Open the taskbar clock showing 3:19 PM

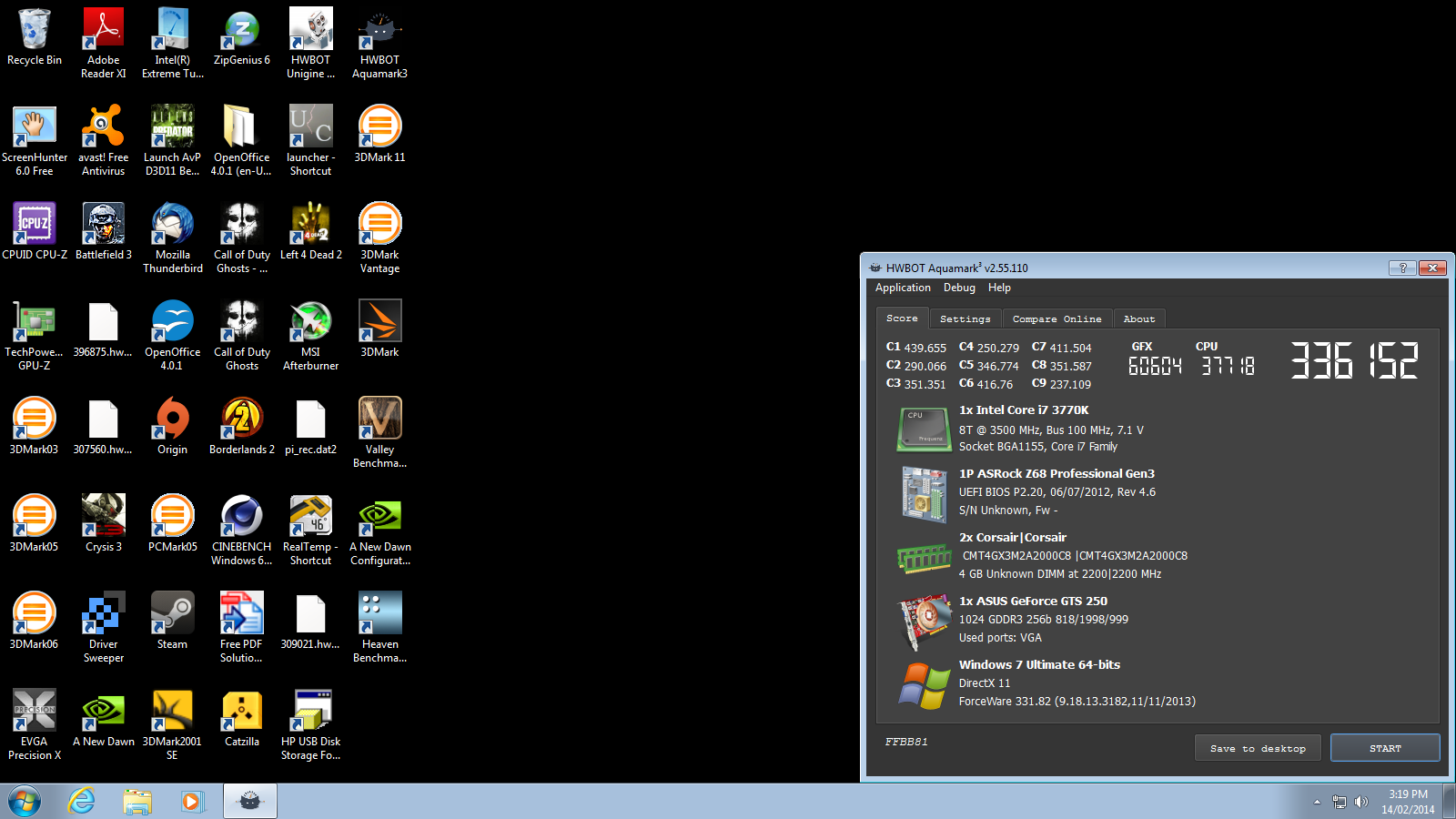pos(1407,802)
